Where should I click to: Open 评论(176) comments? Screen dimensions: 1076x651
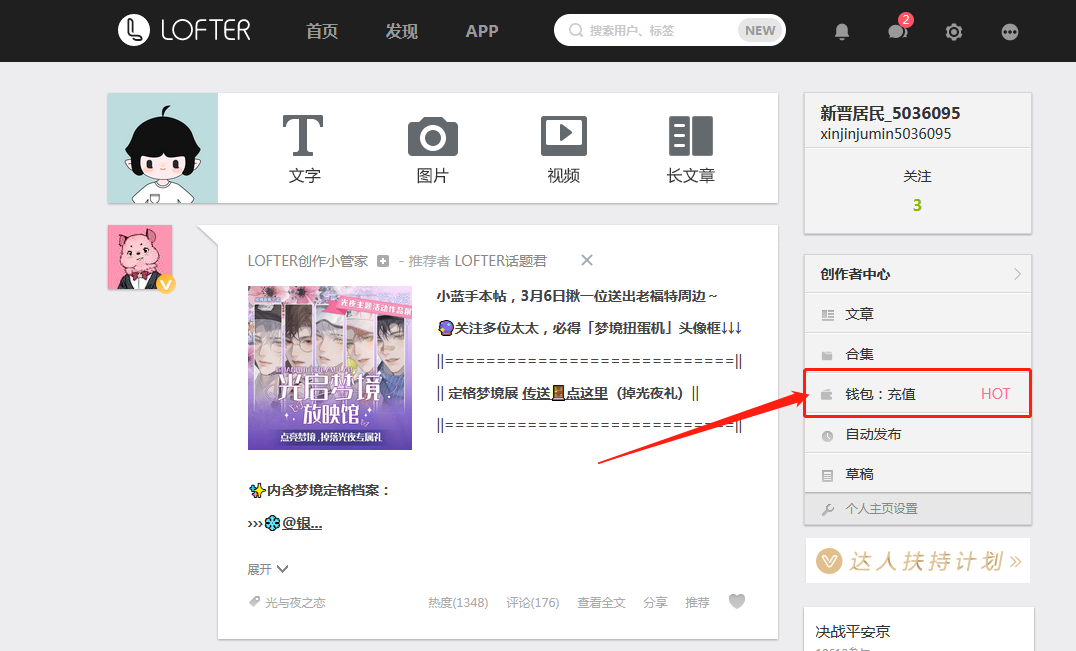(533, 602)
